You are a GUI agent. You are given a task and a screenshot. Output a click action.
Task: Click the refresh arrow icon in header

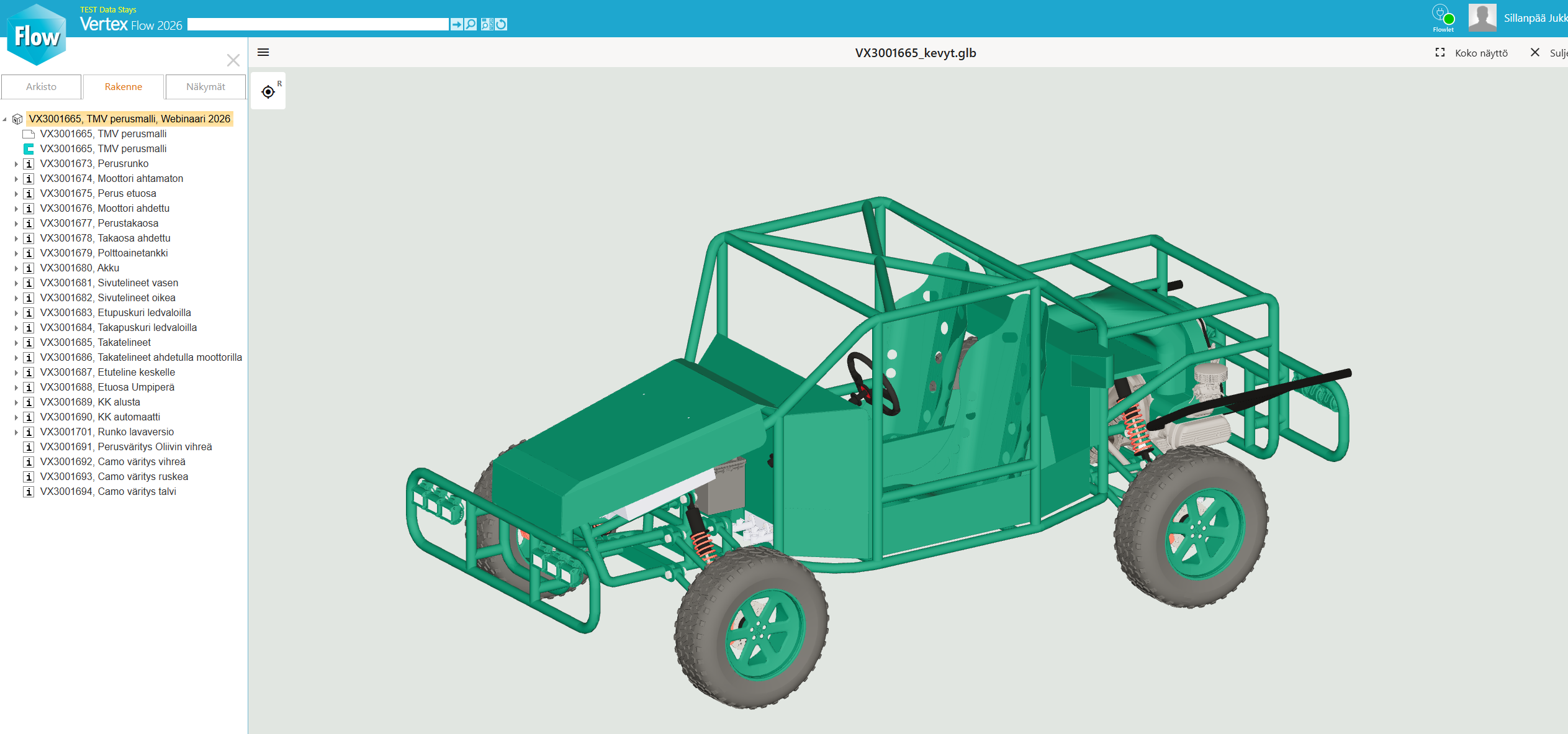click(502, 24)
